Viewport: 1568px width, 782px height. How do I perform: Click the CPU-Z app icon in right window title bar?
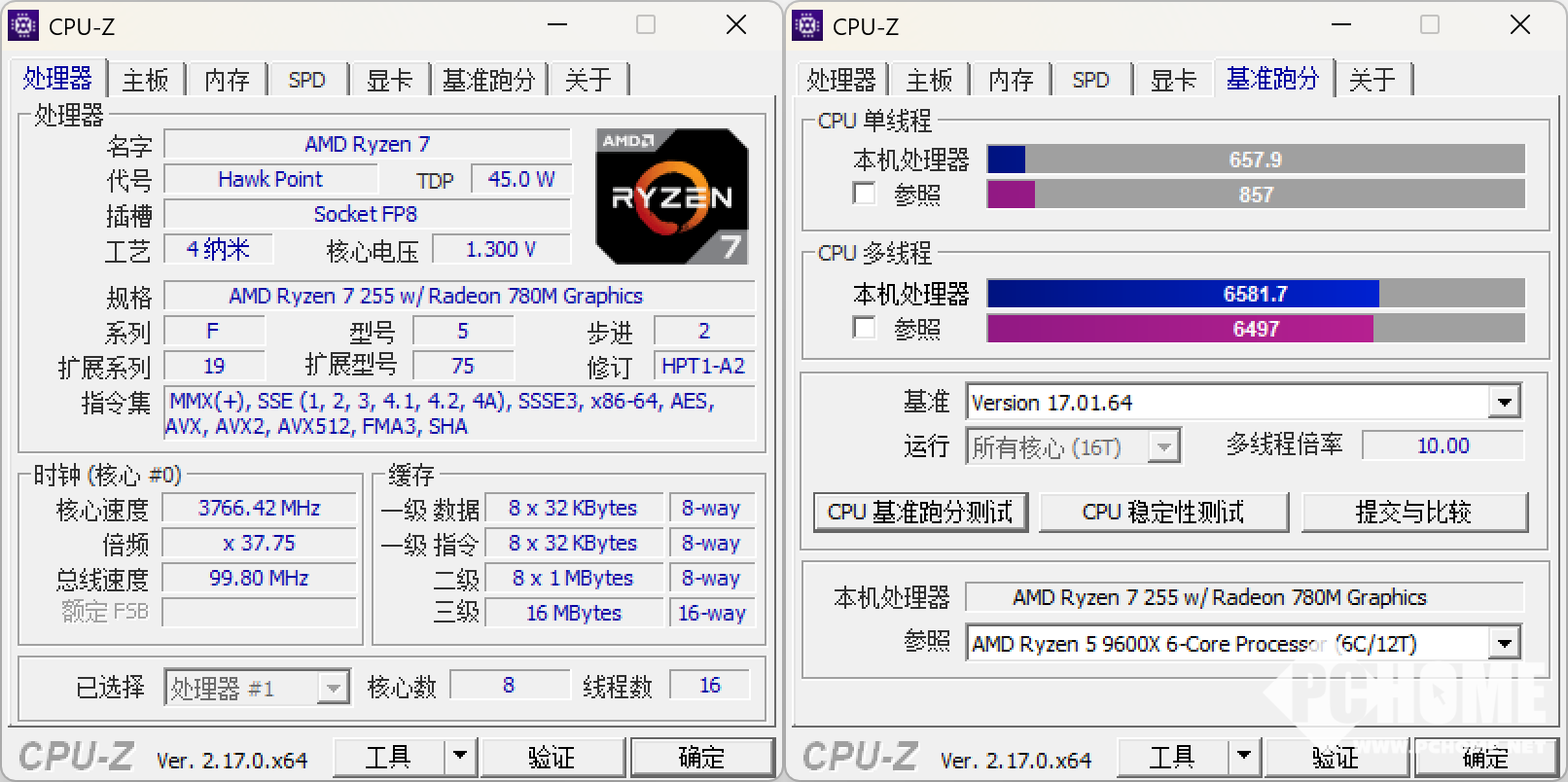point(807,26)
